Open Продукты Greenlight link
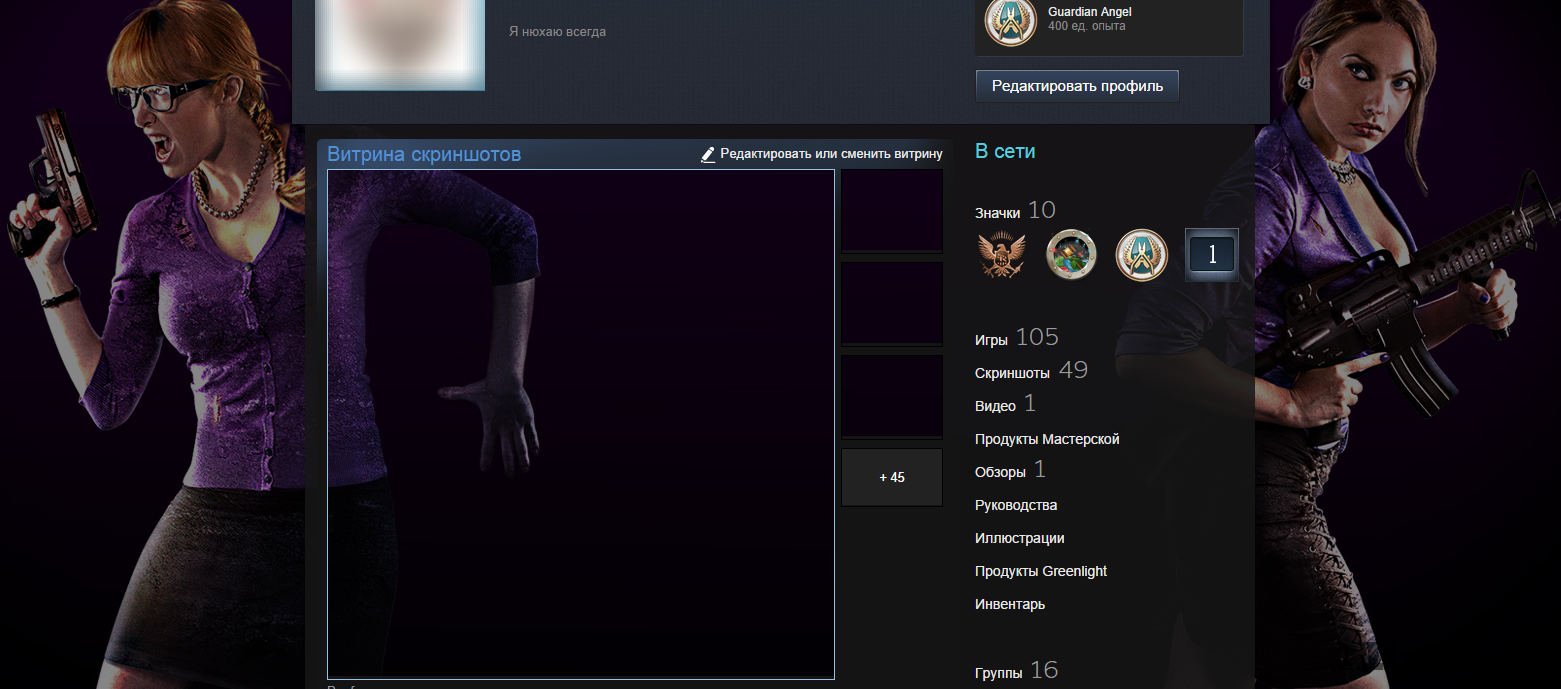The height and width of the screenshot is (689, 1561). 1041,571
